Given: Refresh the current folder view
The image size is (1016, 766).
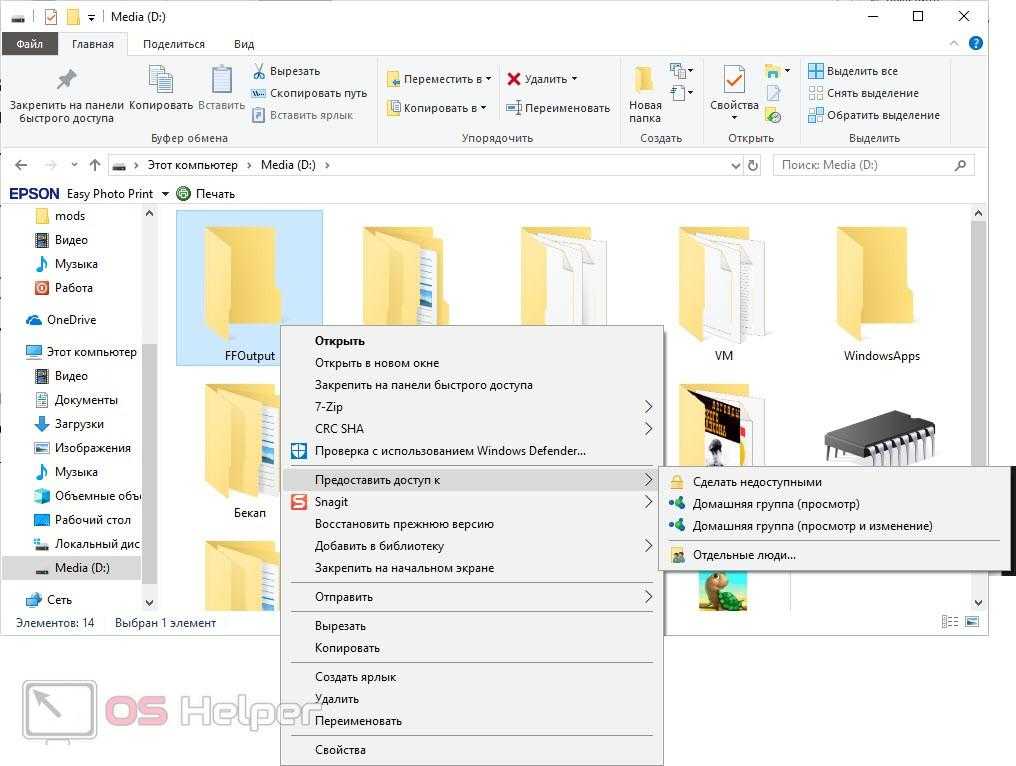Looking at the screenshot, I should tap(753, 165).
